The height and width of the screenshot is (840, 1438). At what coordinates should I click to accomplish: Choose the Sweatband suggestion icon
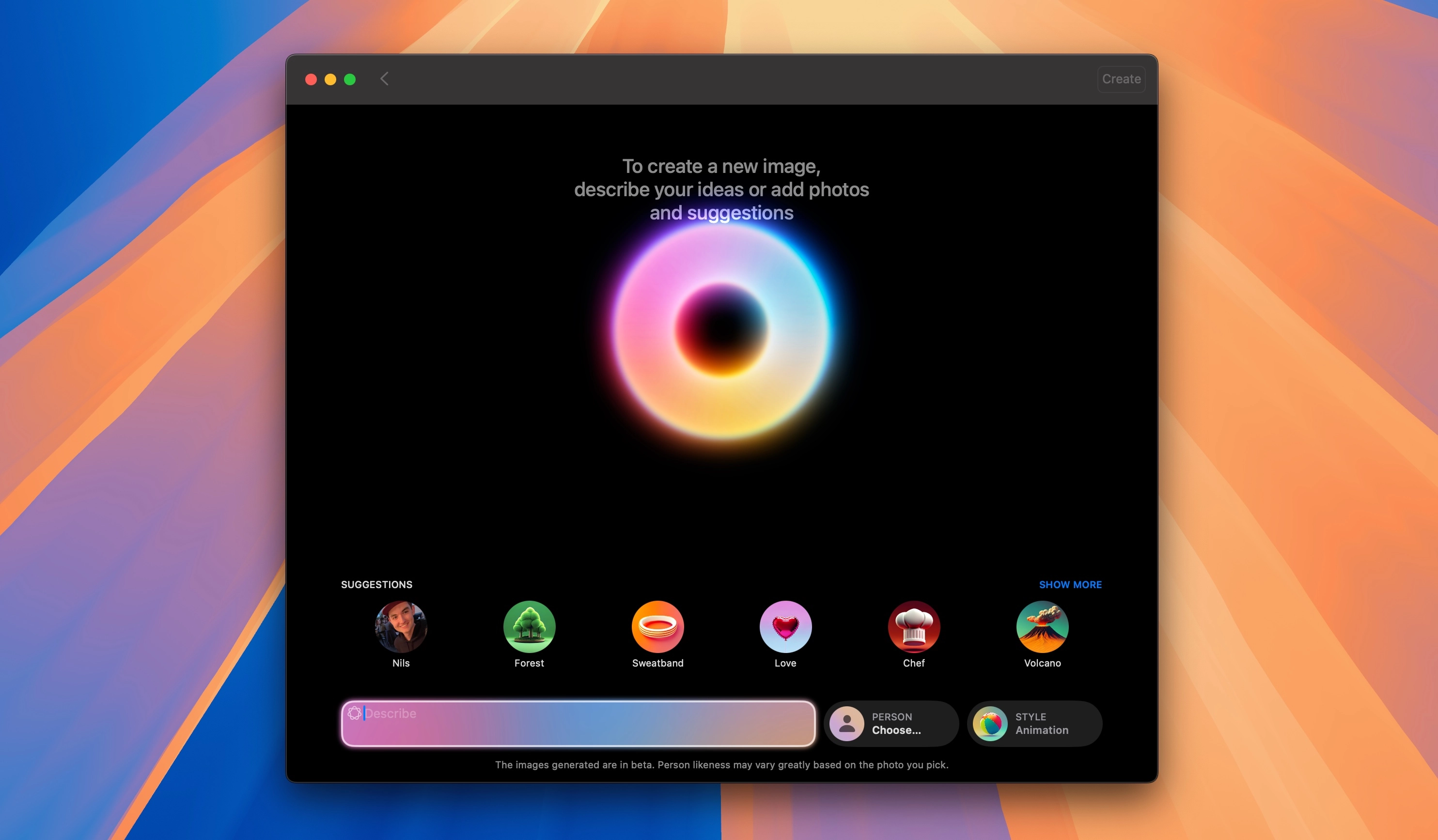pos(657,626)
